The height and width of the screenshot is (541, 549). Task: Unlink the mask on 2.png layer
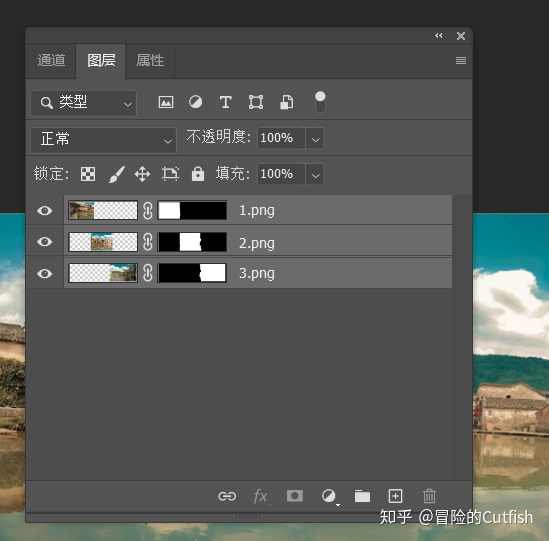click(148, 242)
